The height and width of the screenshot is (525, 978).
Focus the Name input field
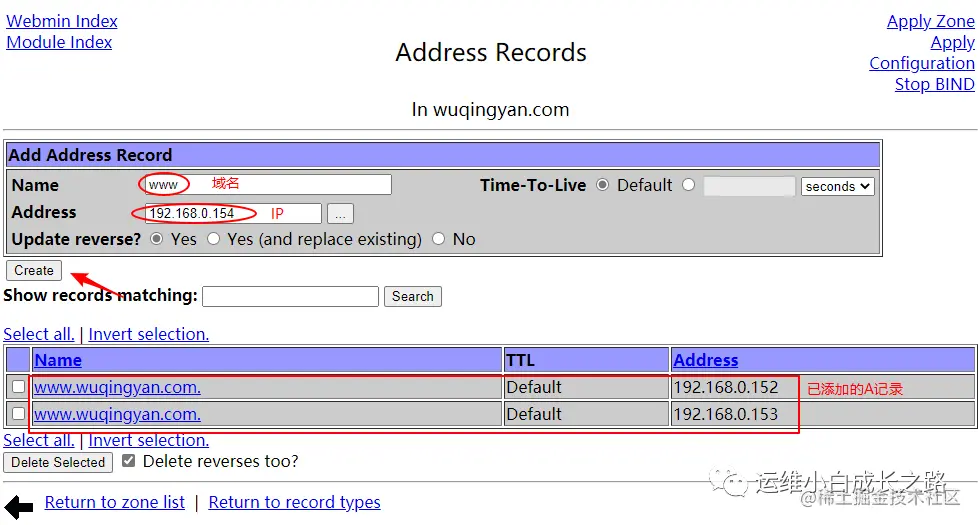(x=268, y=185)
